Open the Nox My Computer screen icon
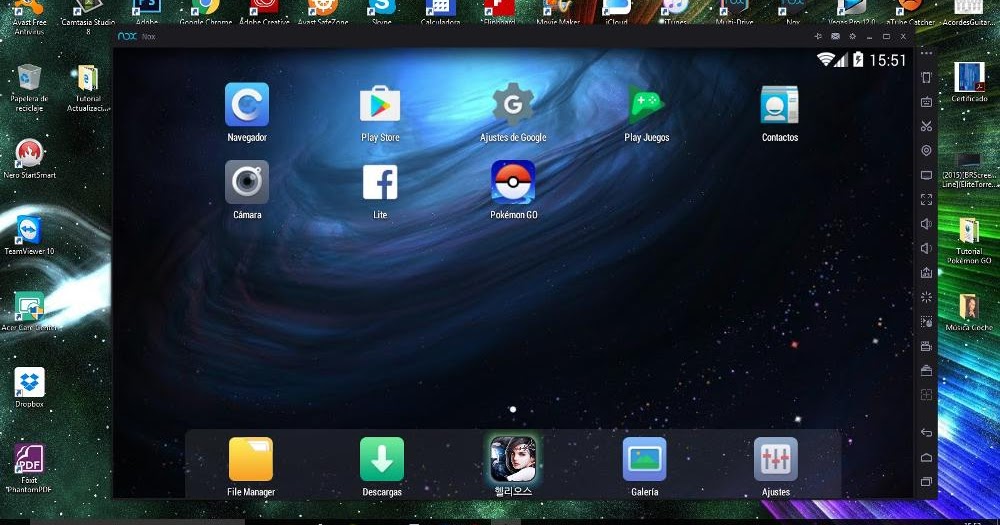 (926, 175)
